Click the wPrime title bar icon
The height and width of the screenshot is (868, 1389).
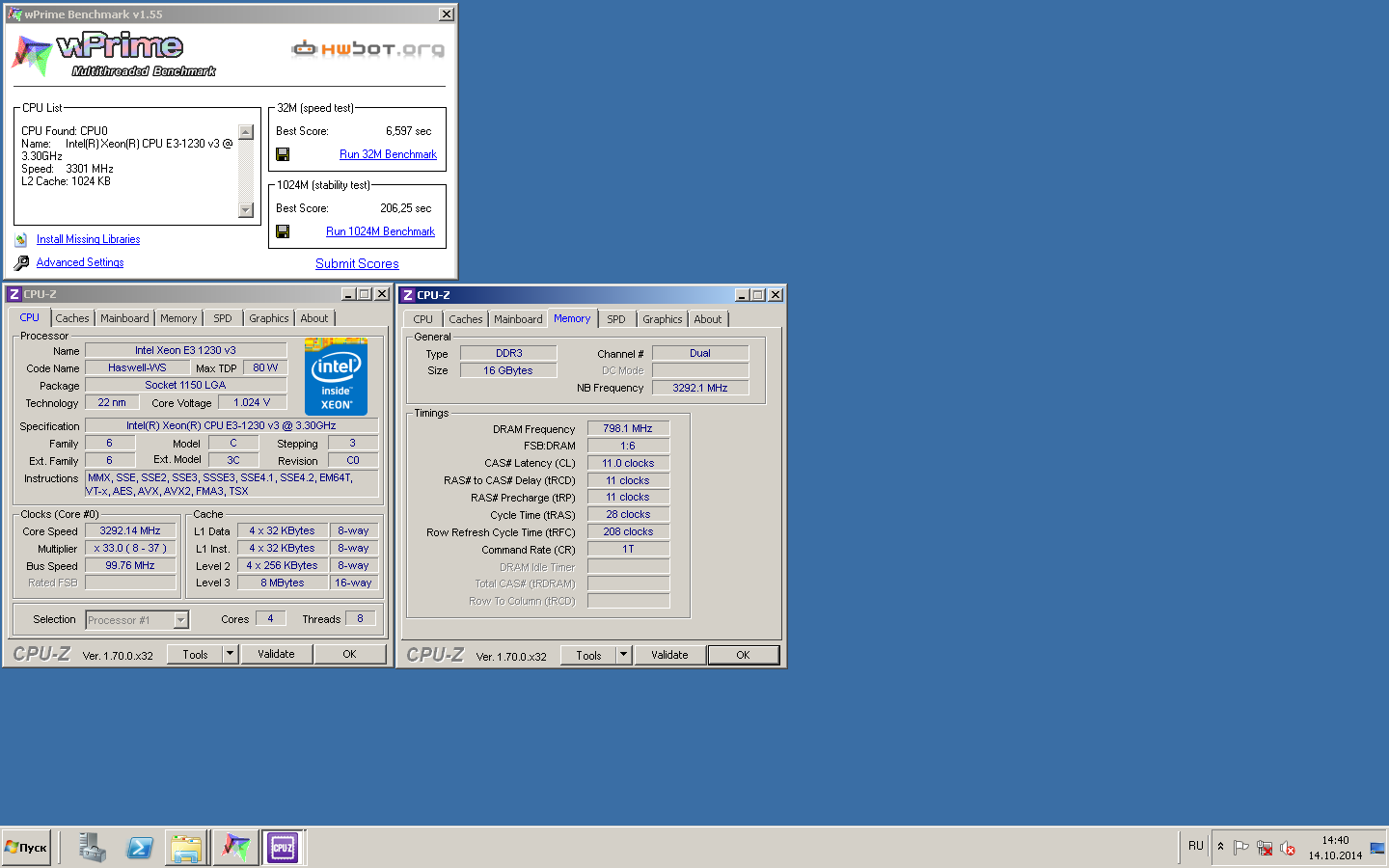pos(14,14)
